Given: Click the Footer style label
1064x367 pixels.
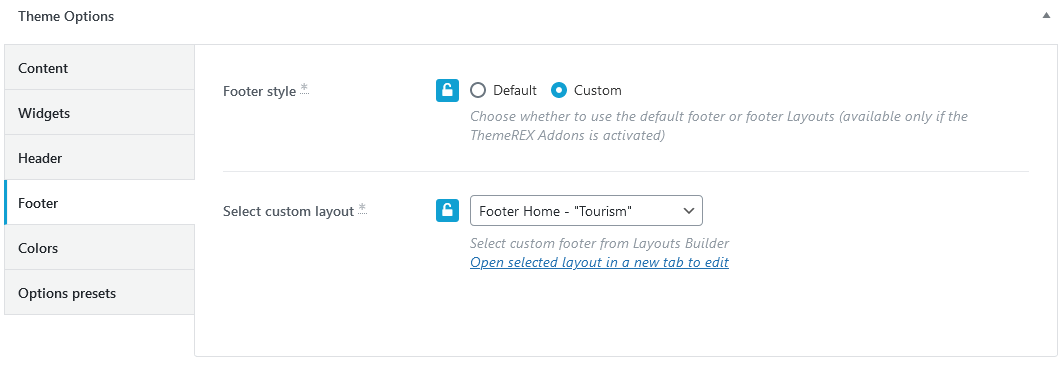Looking at the screenshot, I should click(259, 91).
